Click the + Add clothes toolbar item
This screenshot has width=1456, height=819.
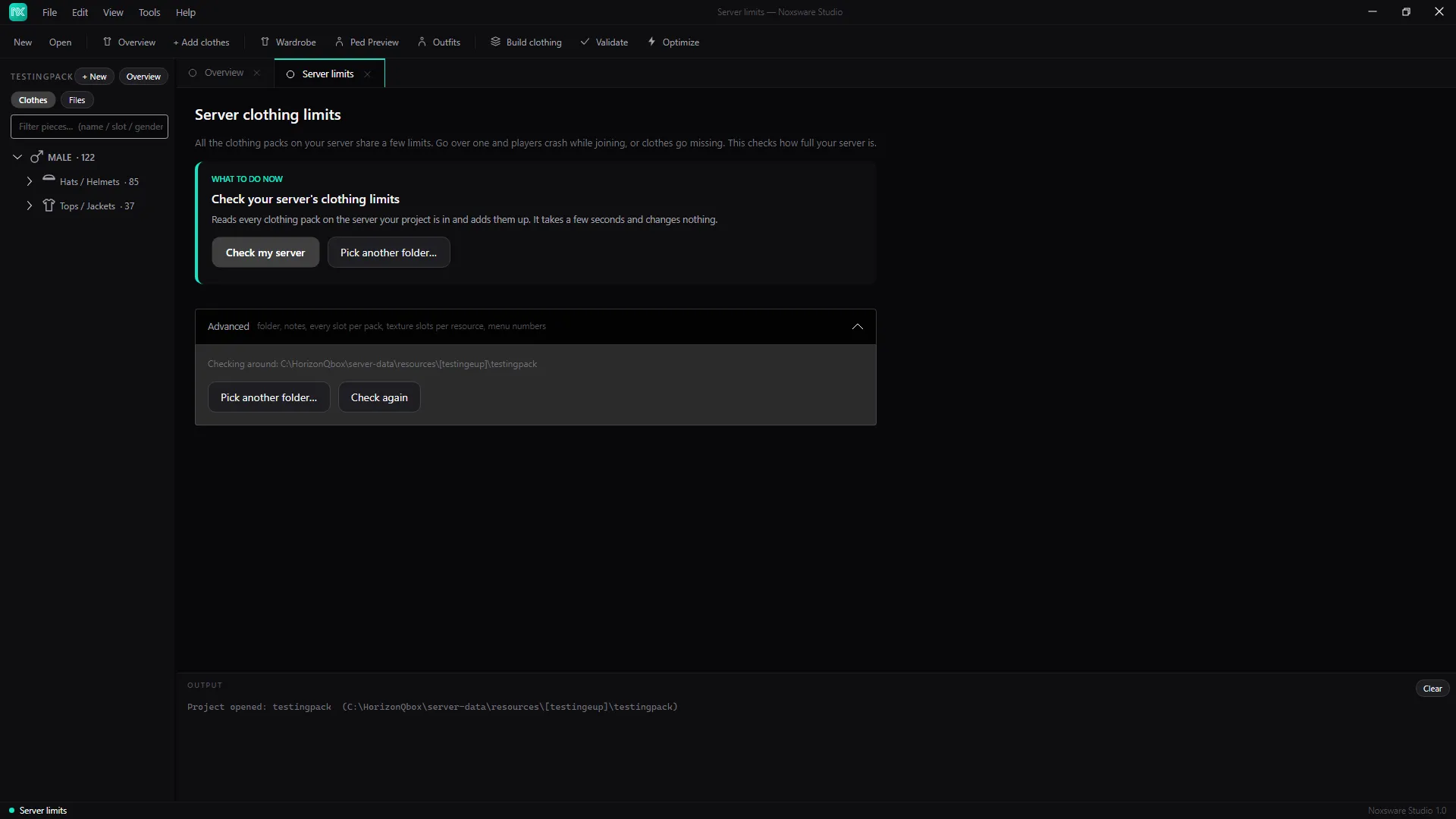coord(201,42)
